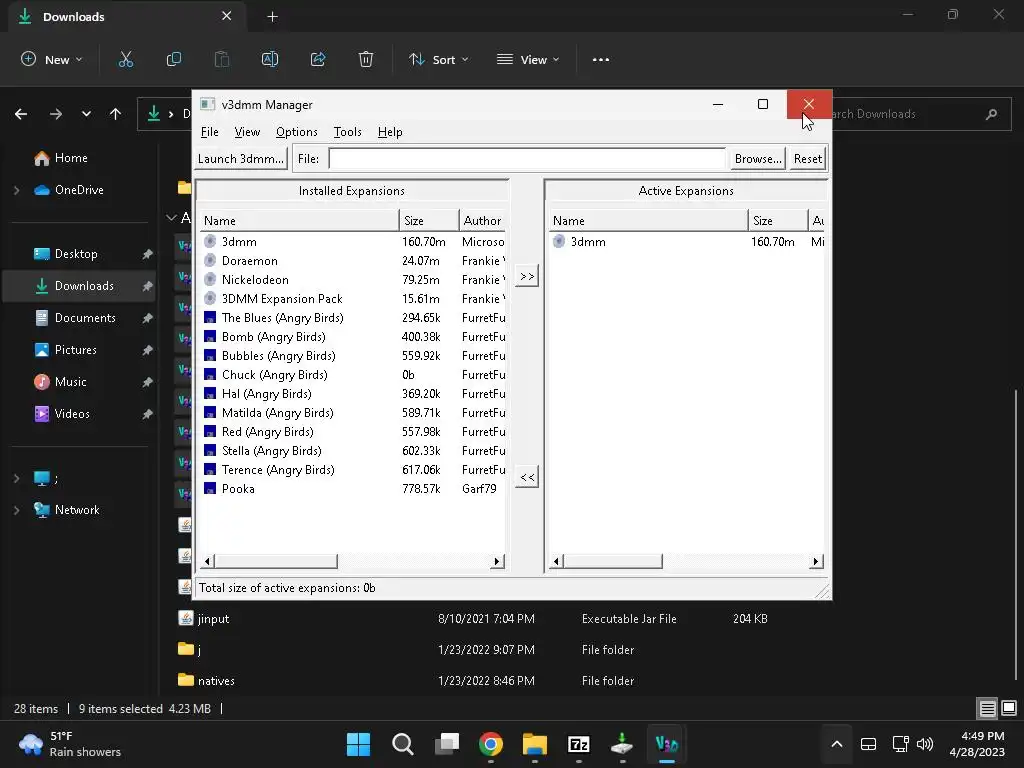Screen dimensions: 1024x768
Task: Click Active Expansions horizontal scrollbar thumb
Action: coord(613,562)
